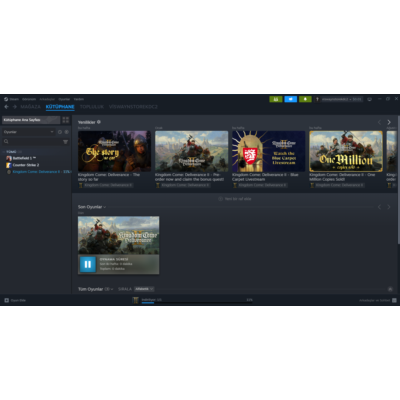
Task: Expand the Son Oyunlar dropdown
Action: (x=92, y=207)
